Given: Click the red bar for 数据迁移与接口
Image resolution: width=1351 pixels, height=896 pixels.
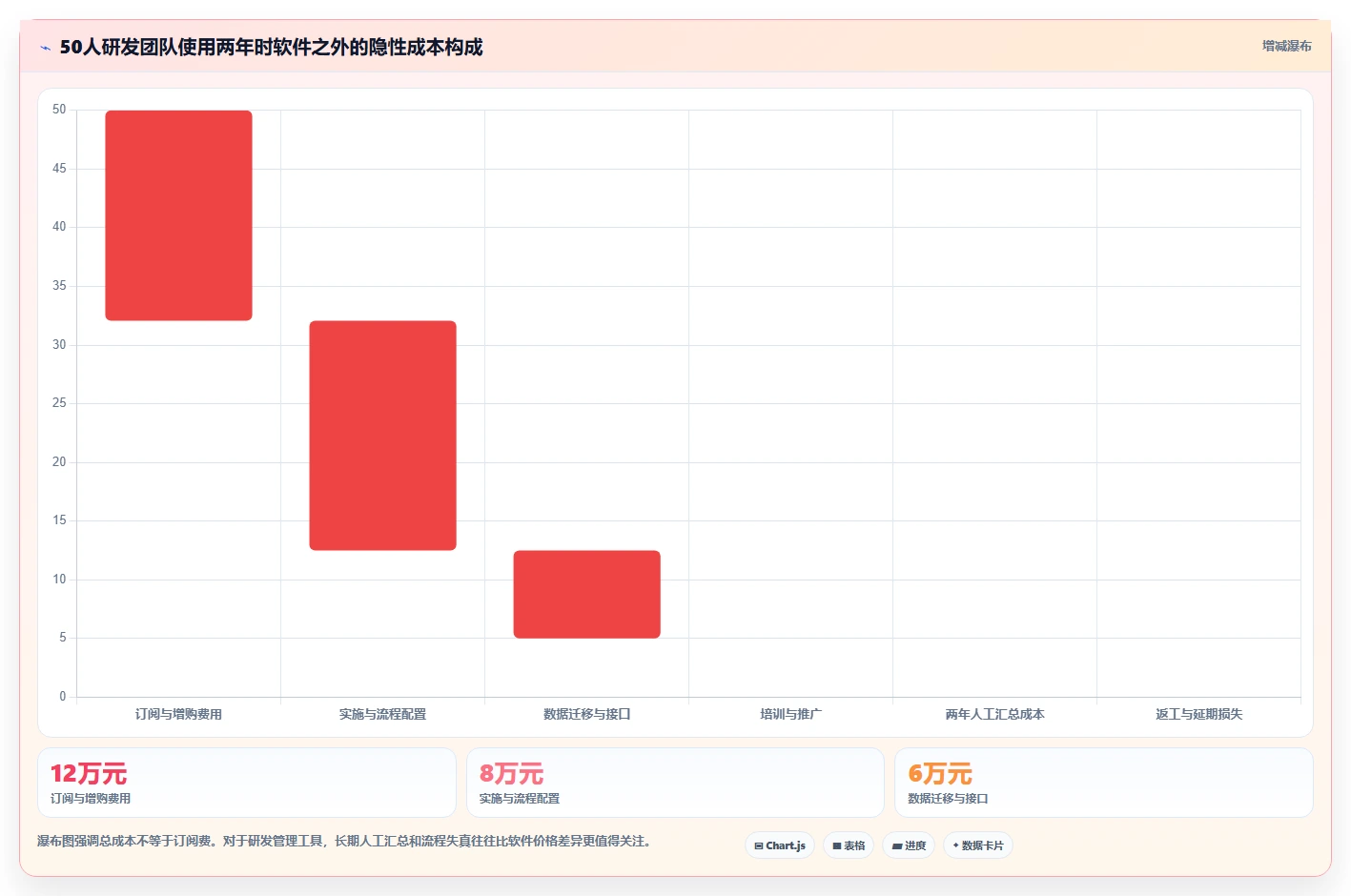Looking at the screenshot, I should [586, 595].
